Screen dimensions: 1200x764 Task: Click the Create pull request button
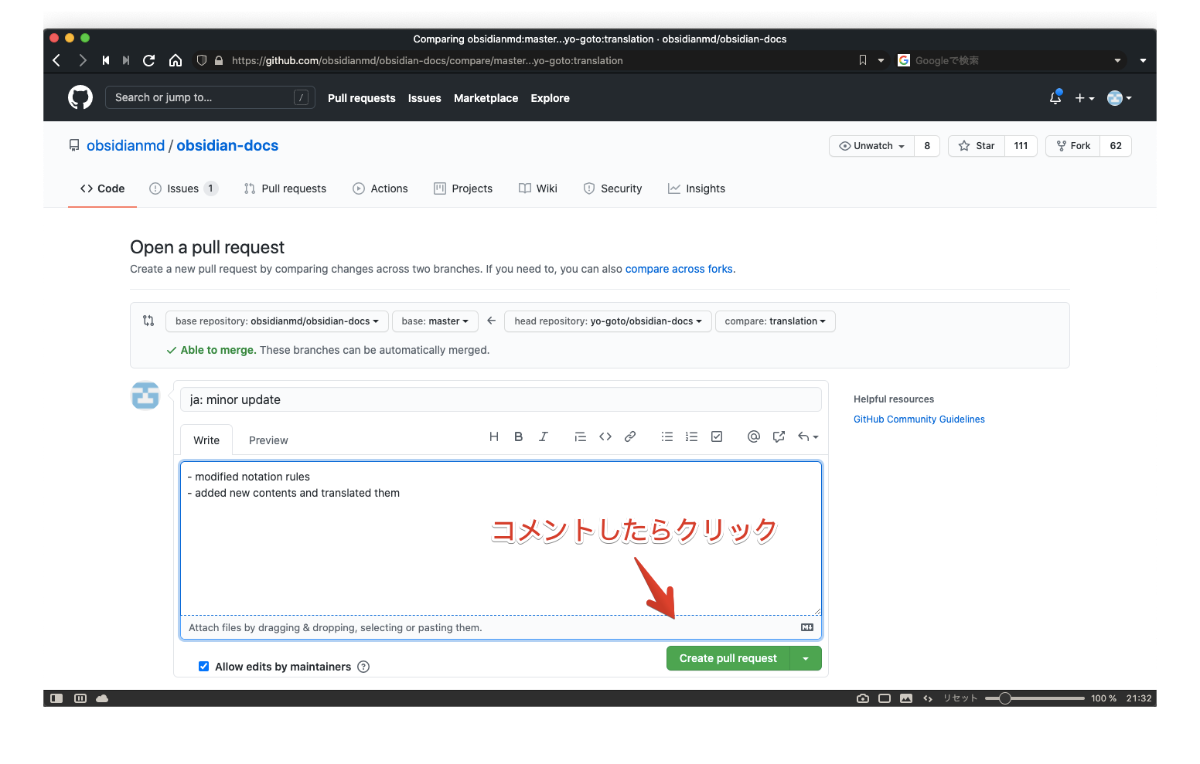pos(728,658)
